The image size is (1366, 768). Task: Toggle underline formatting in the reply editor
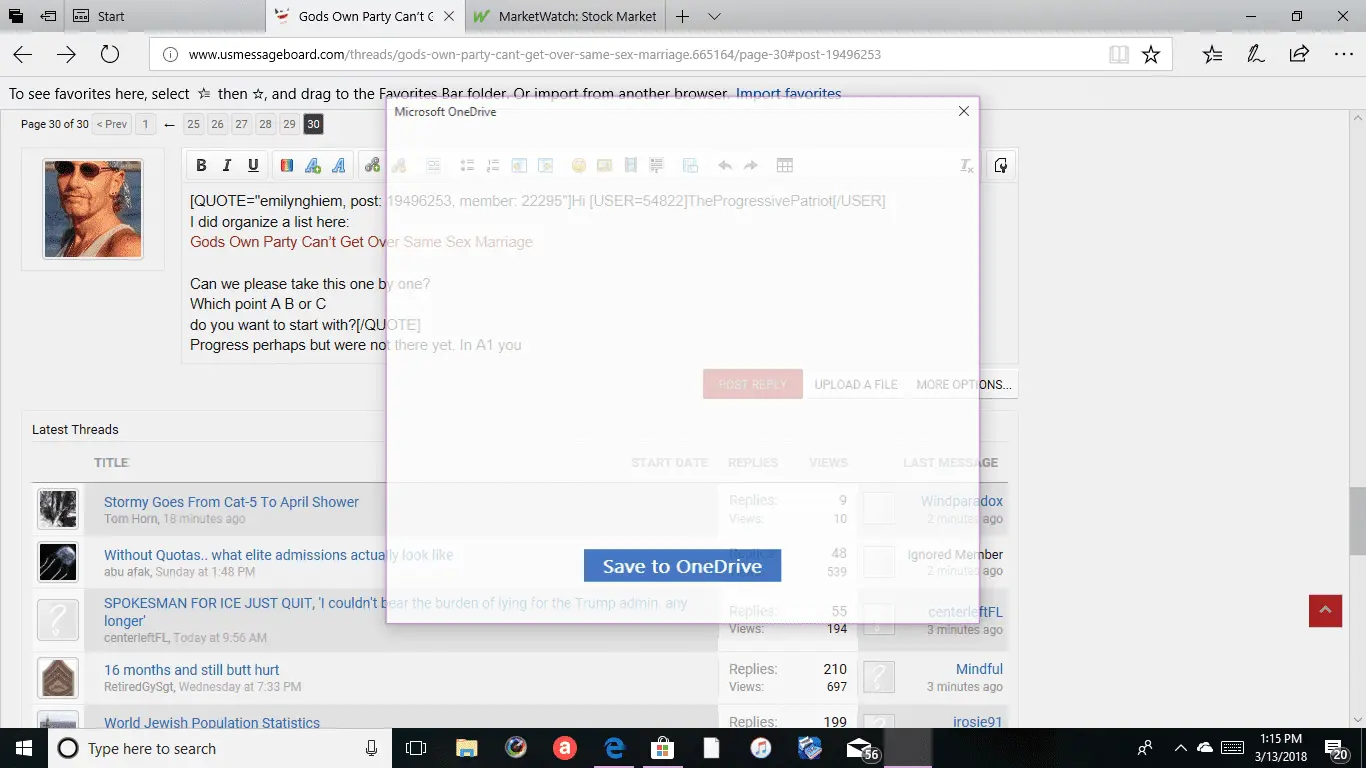[x=253, y=166]
